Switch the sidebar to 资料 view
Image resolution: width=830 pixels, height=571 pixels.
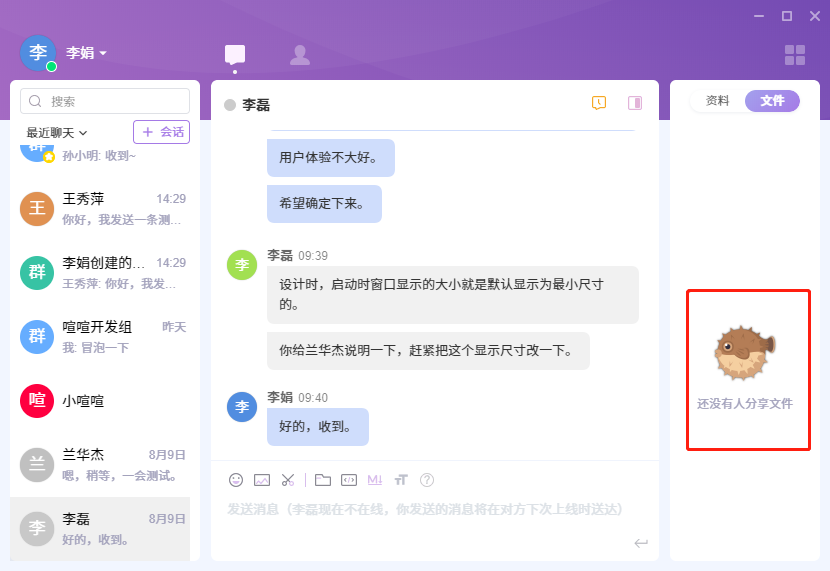tap(717, 101)
